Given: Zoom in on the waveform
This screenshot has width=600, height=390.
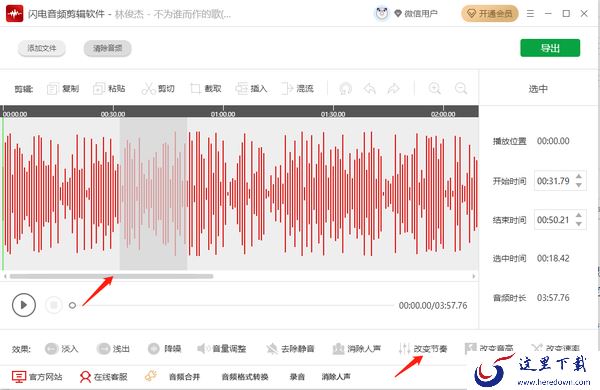Looking at the screenshot, I should point(435,88).
